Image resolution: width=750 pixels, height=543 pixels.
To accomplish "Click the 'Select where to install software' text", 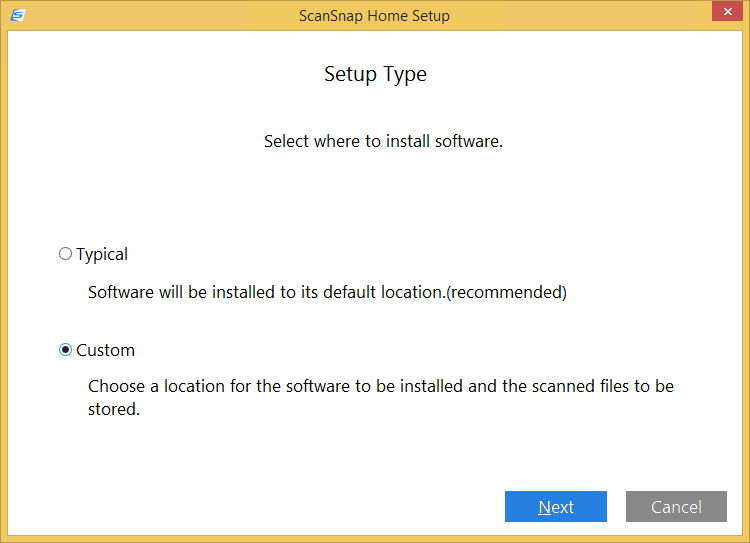I will pos(383,141).
